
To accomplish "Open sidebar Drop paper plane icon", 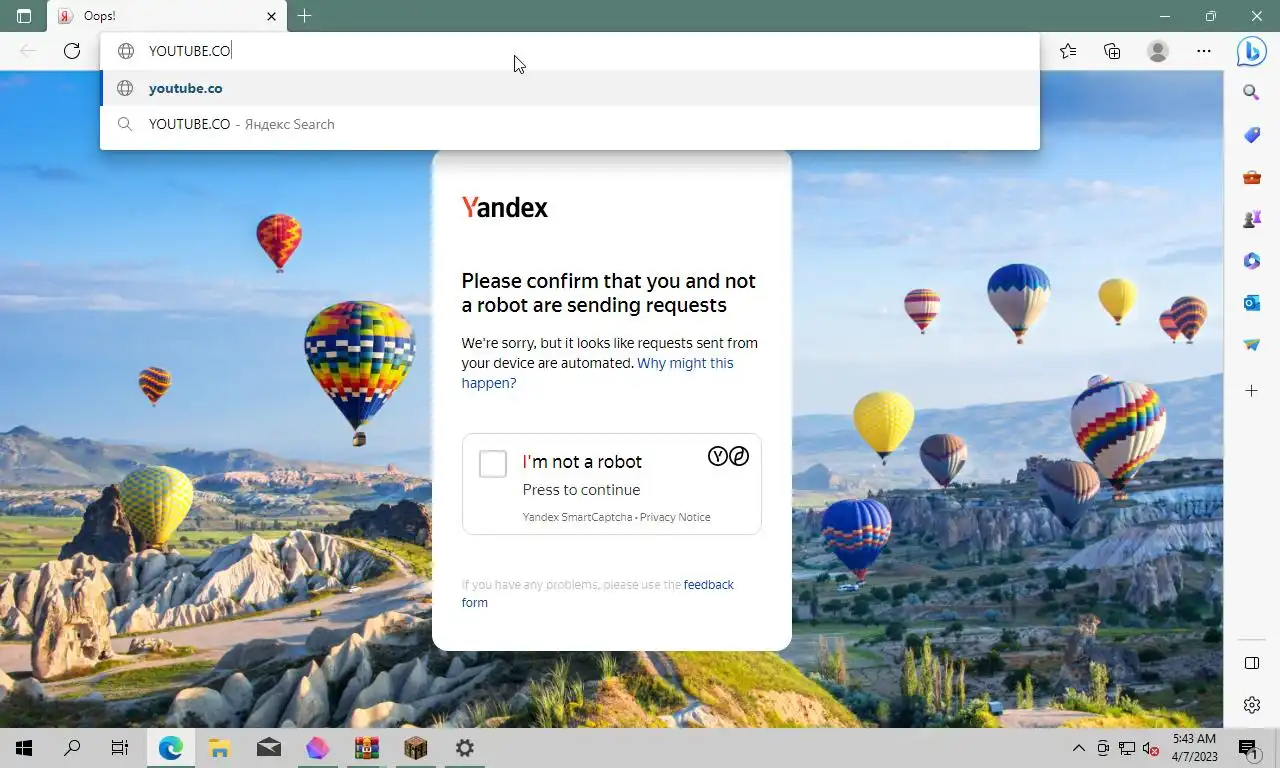I will (x=1251, y=345).
